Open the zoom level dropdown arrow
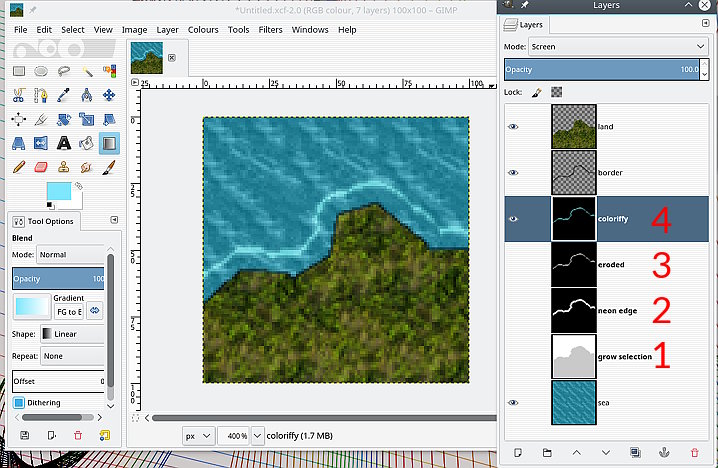Viewport: 718px width, 468px height. click(258, 436)
